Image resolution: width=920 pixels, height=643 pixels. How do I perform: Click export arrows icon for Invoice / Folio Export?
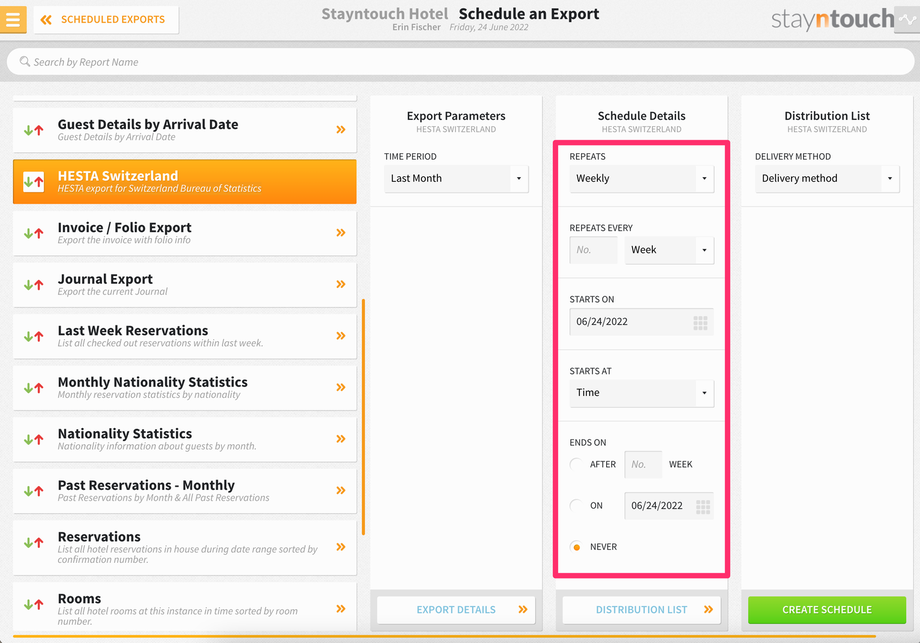(34, 233)
